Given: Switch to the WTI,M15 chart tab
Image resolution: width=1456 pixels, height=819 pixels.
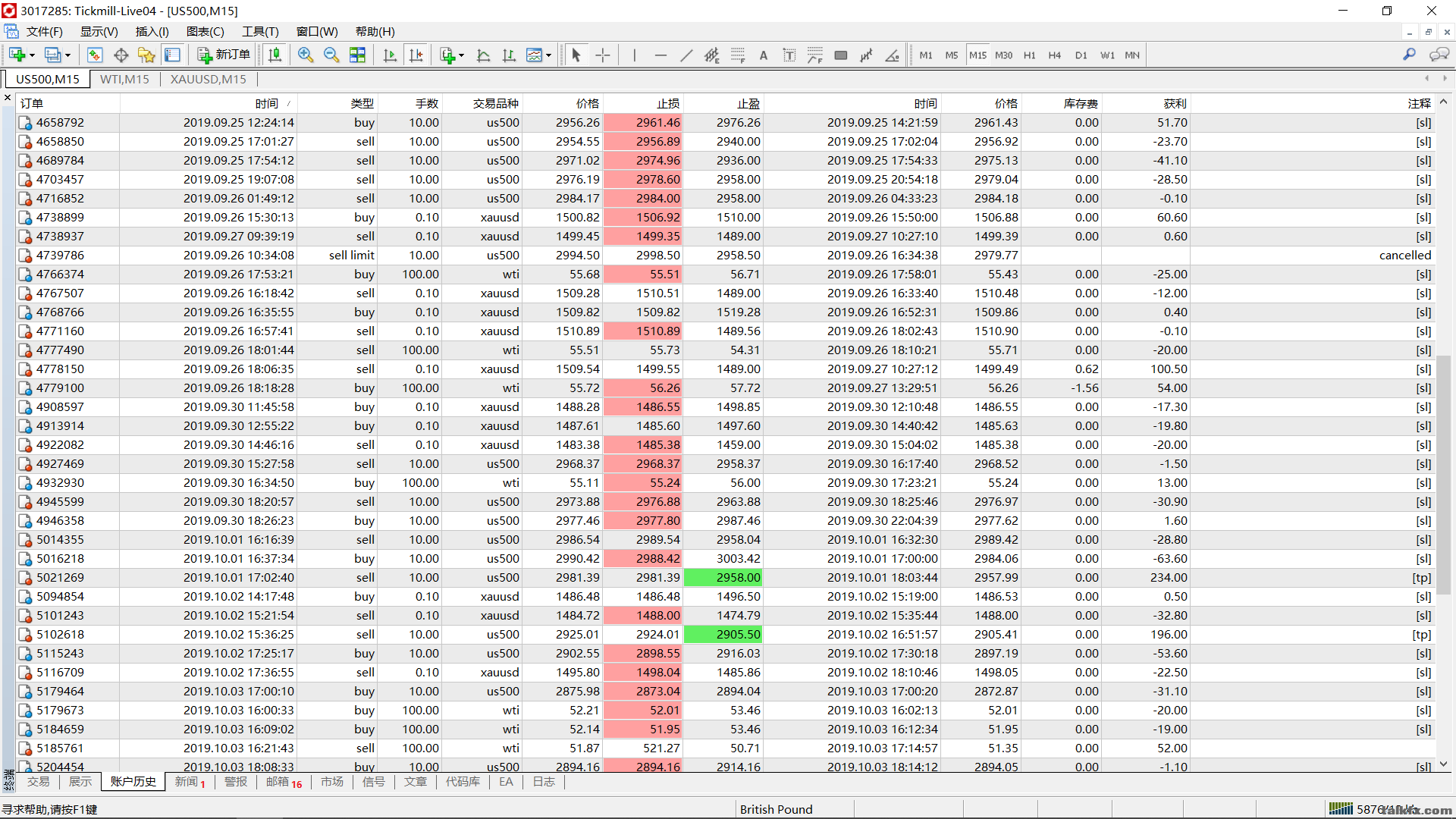Looking at the screenshot, I should coord(125,79).
